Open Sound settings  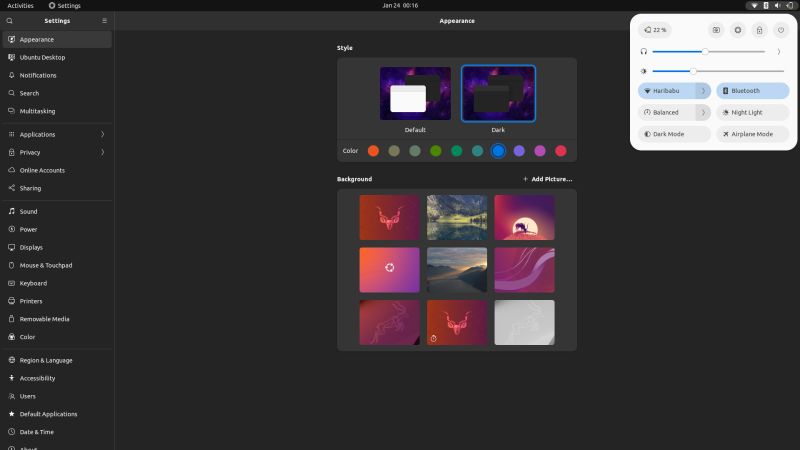pos(57,211)
